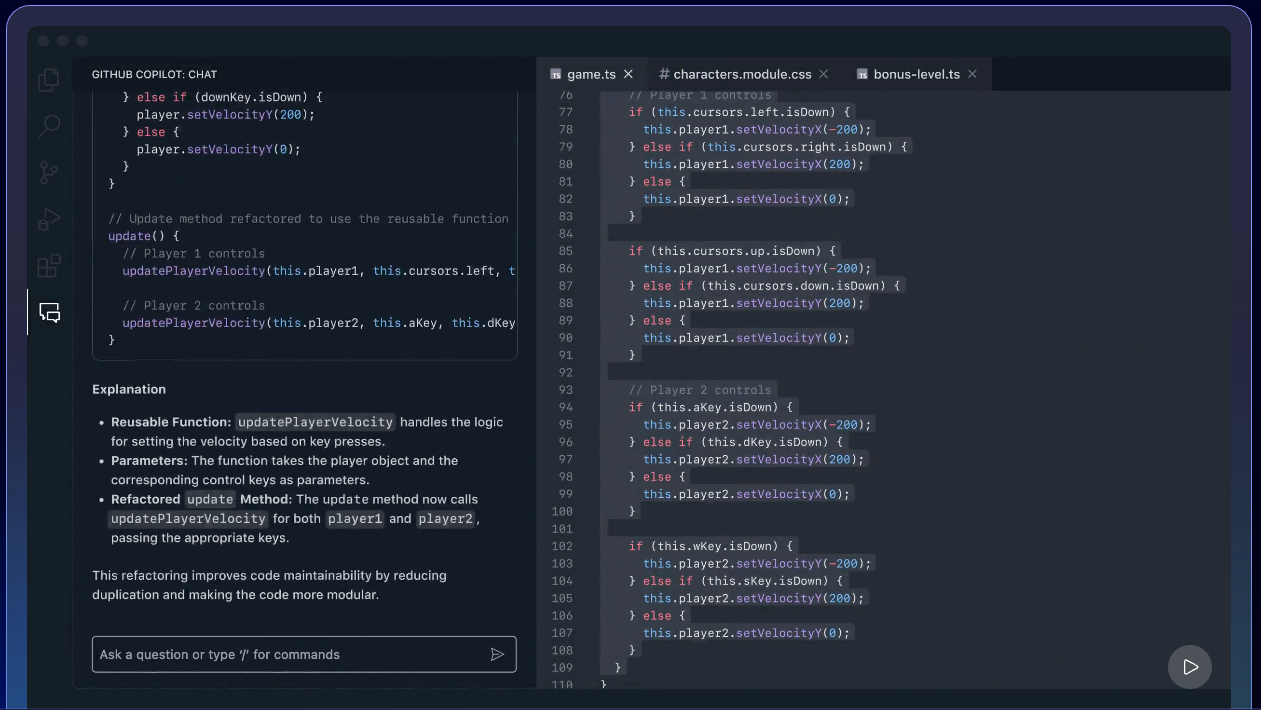Click line number 85 in the gutter
This screenshot has height=710, width=1261.
click(x=566, y=251)
